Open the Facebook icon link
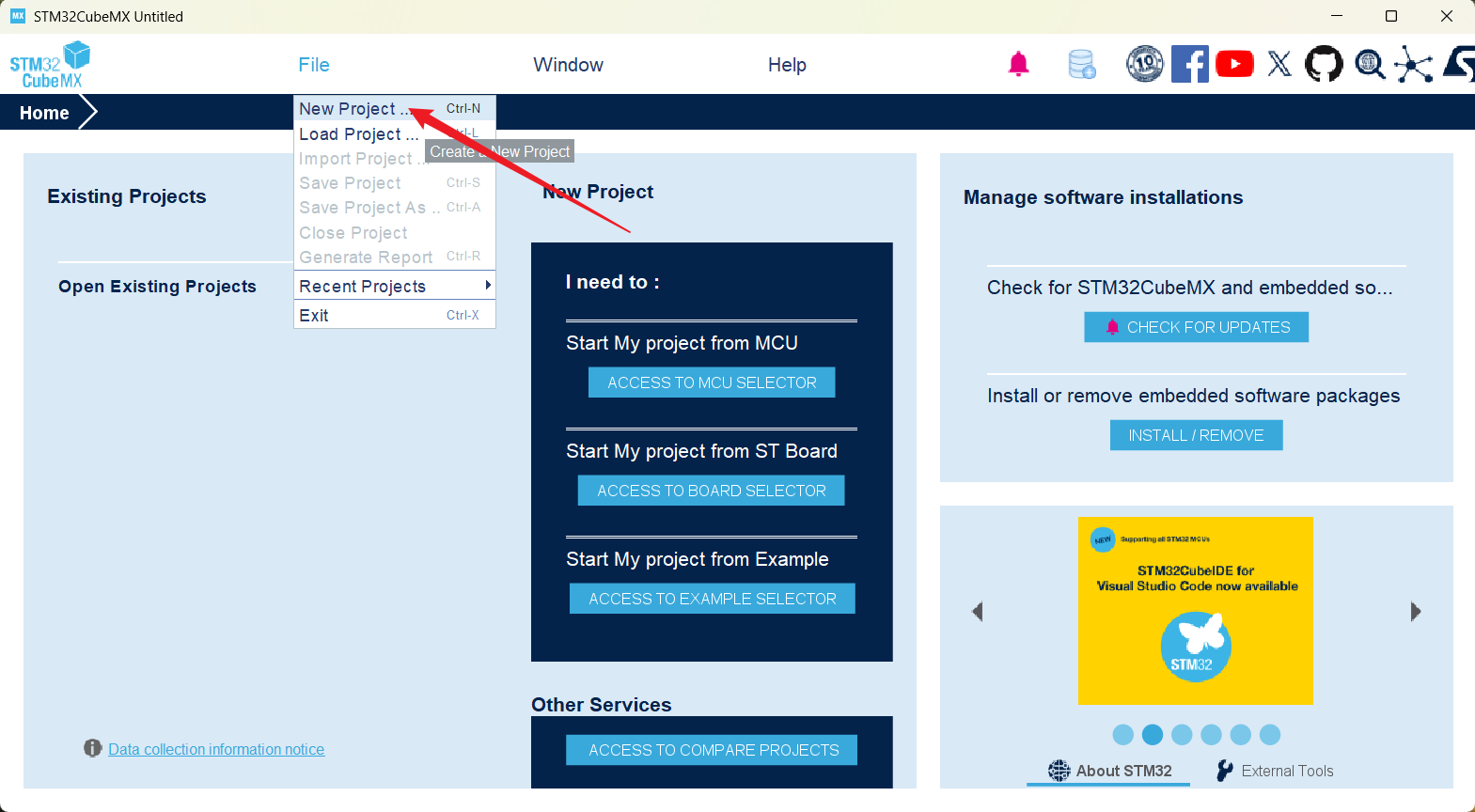Image resolution: width=1475 pixels, height=812 pixels. (x=1189, y=64)
